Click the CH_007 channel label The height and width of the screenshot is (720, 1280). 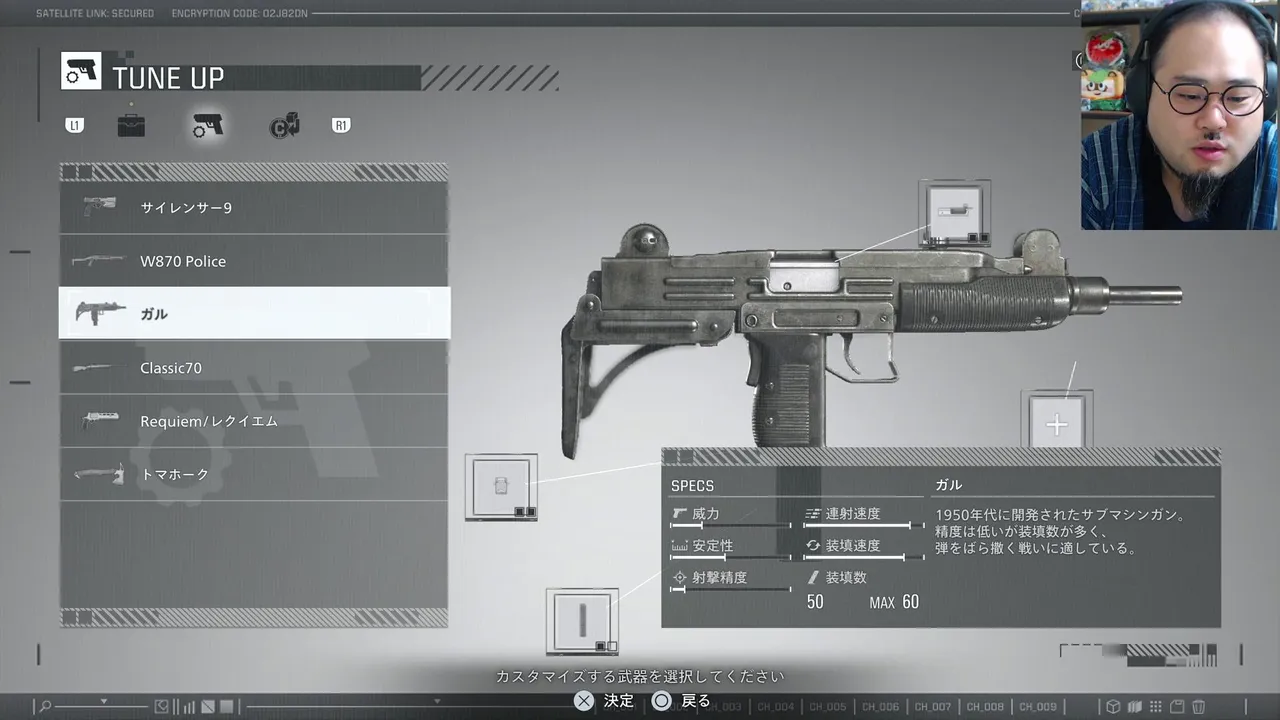[933, 707]
